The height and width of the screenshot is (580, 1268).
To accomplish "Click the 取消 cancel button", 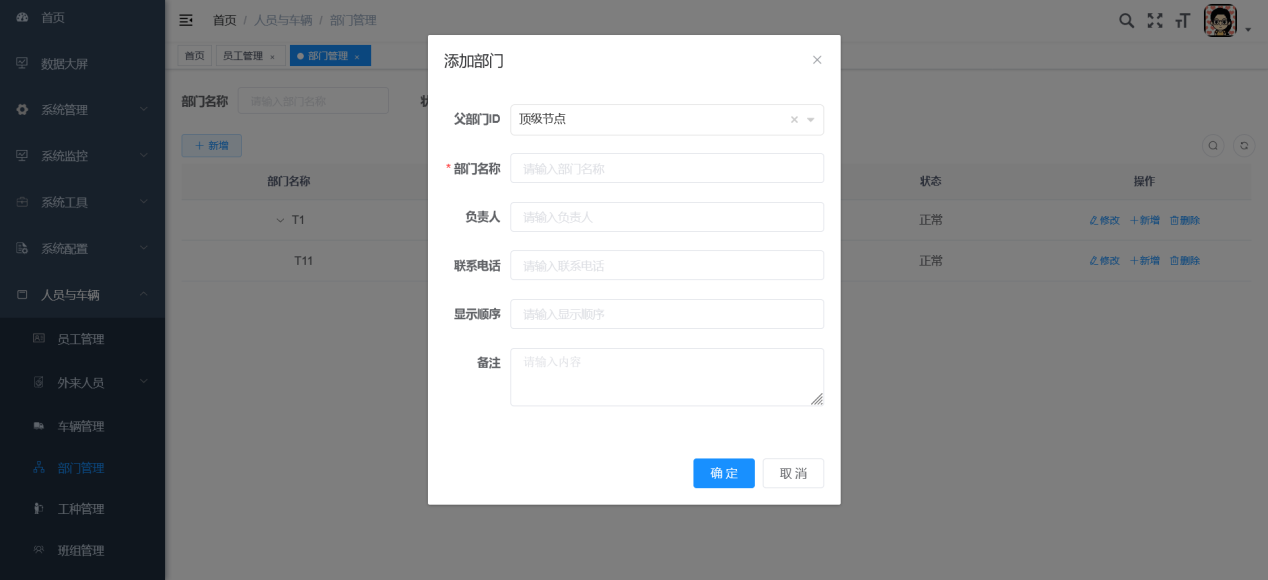I will (x=793, y=473).
